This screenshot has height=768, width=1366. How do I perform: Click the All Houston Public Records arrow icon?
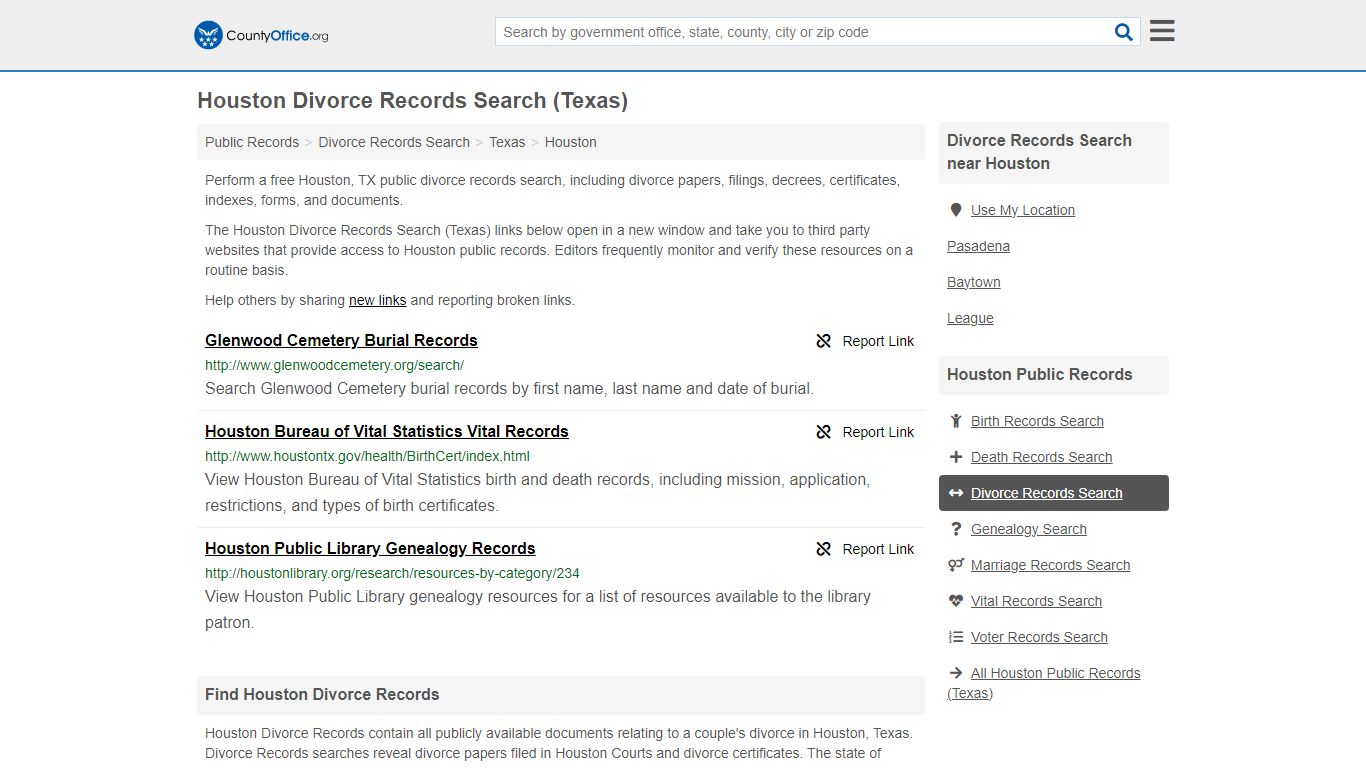956,673
